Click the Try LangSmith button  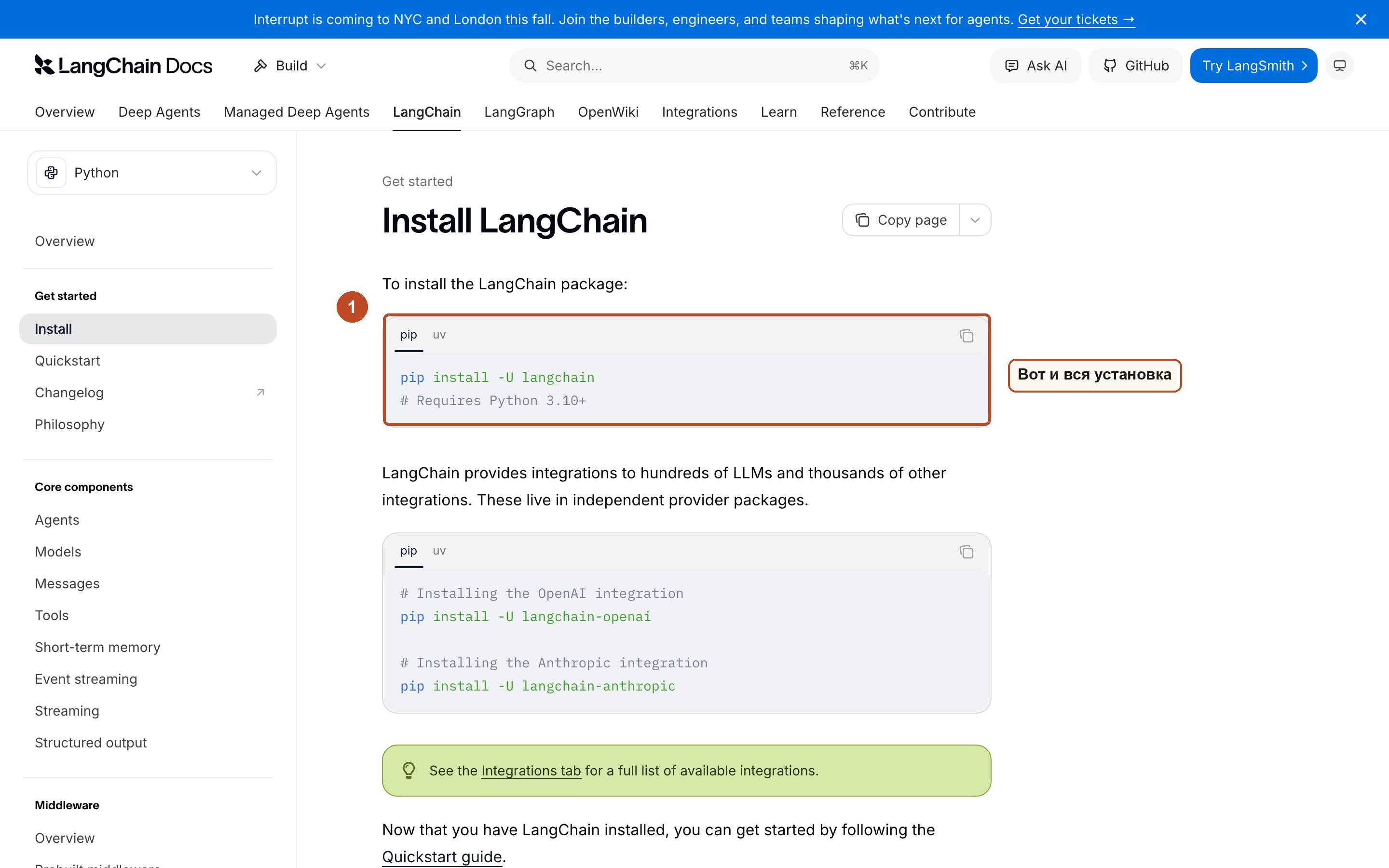pos(1253,66)
